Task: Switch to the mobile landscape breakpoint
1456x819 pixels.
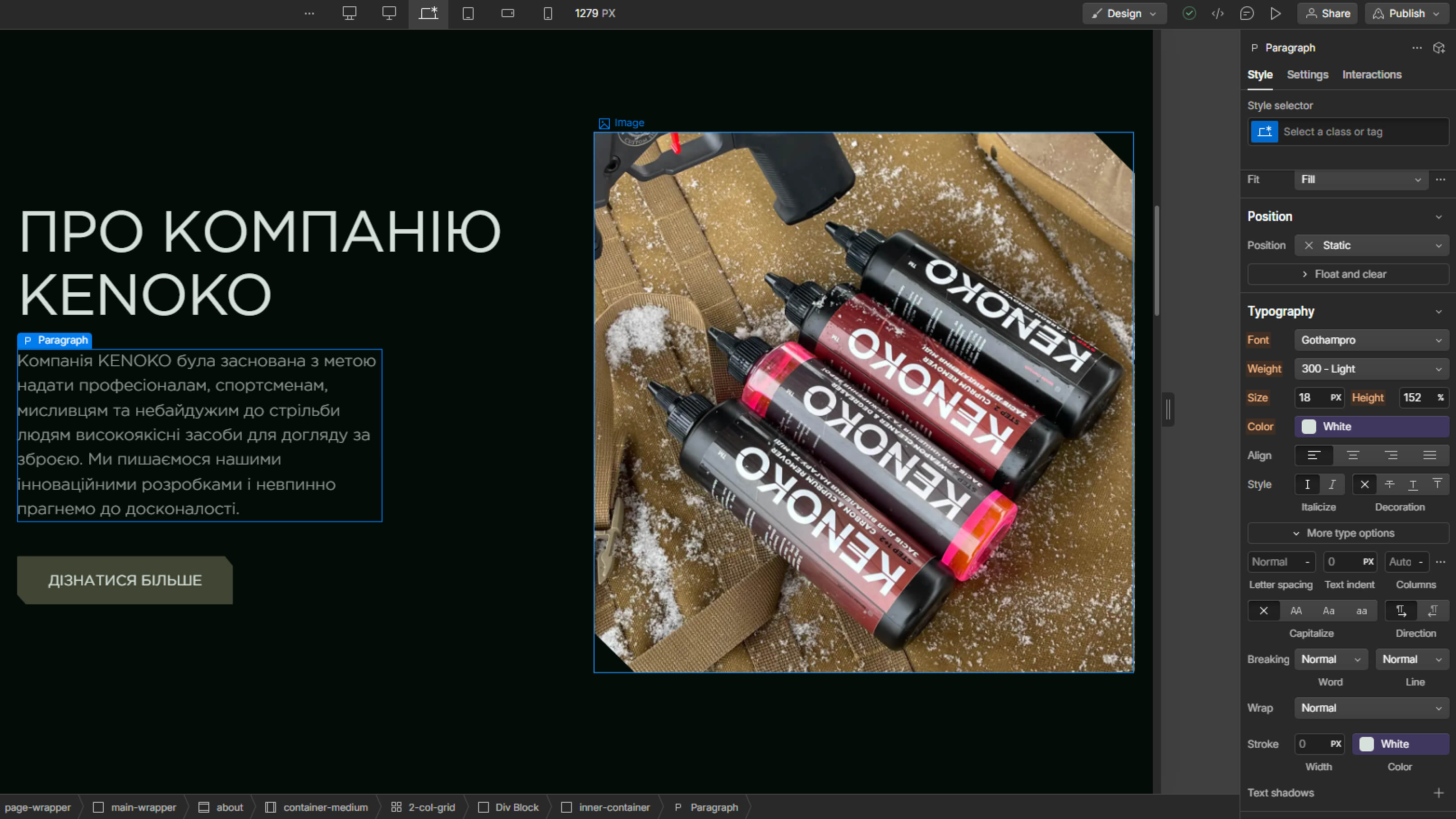Action: click(x=507, y=14)
